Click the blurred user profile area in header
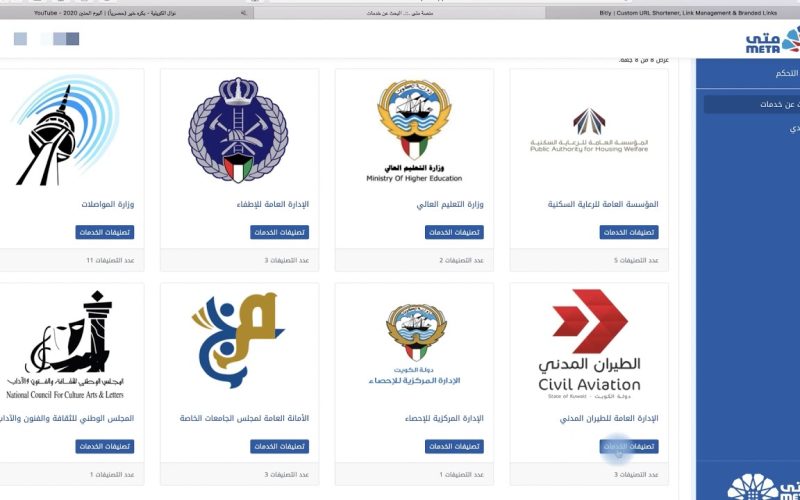Viewport: 800px width, 500px height. coord(46,39)
